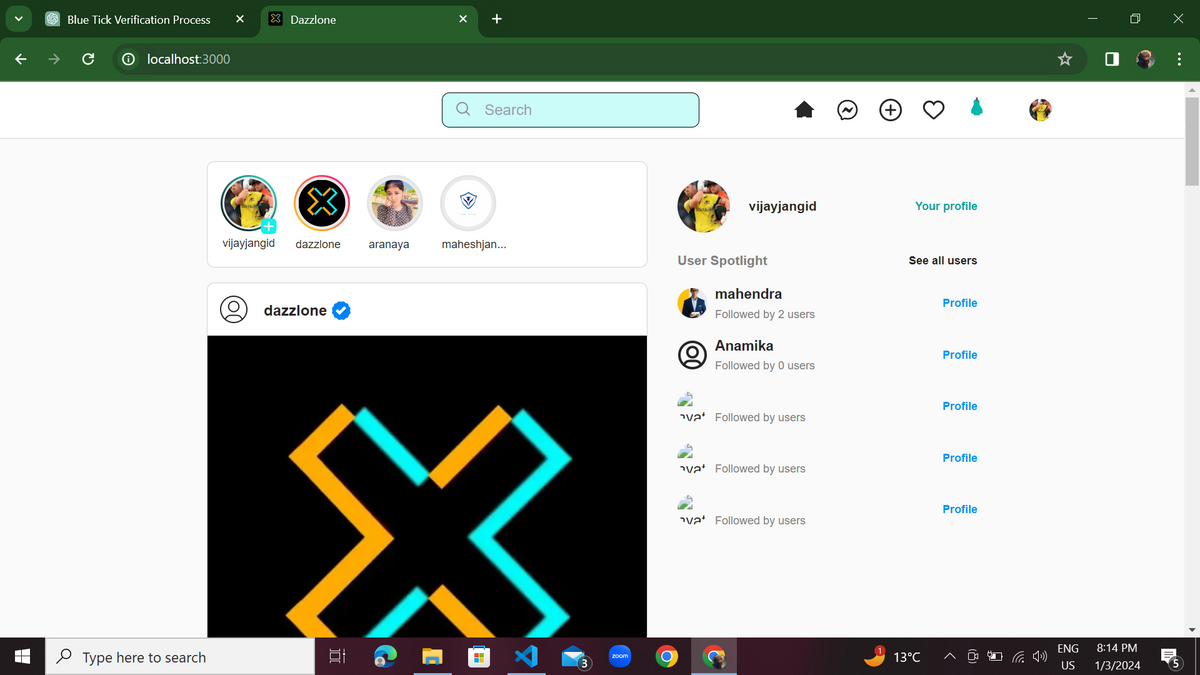The width and height of the screenshot is (1200, 675).
Task: View the dazzlone story thumbnail
Action: [320, 203]
